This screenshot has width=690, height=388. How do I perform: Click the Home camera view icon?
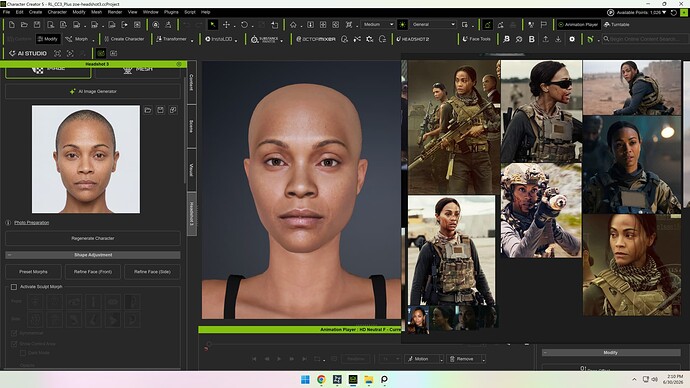click(293, 25)
